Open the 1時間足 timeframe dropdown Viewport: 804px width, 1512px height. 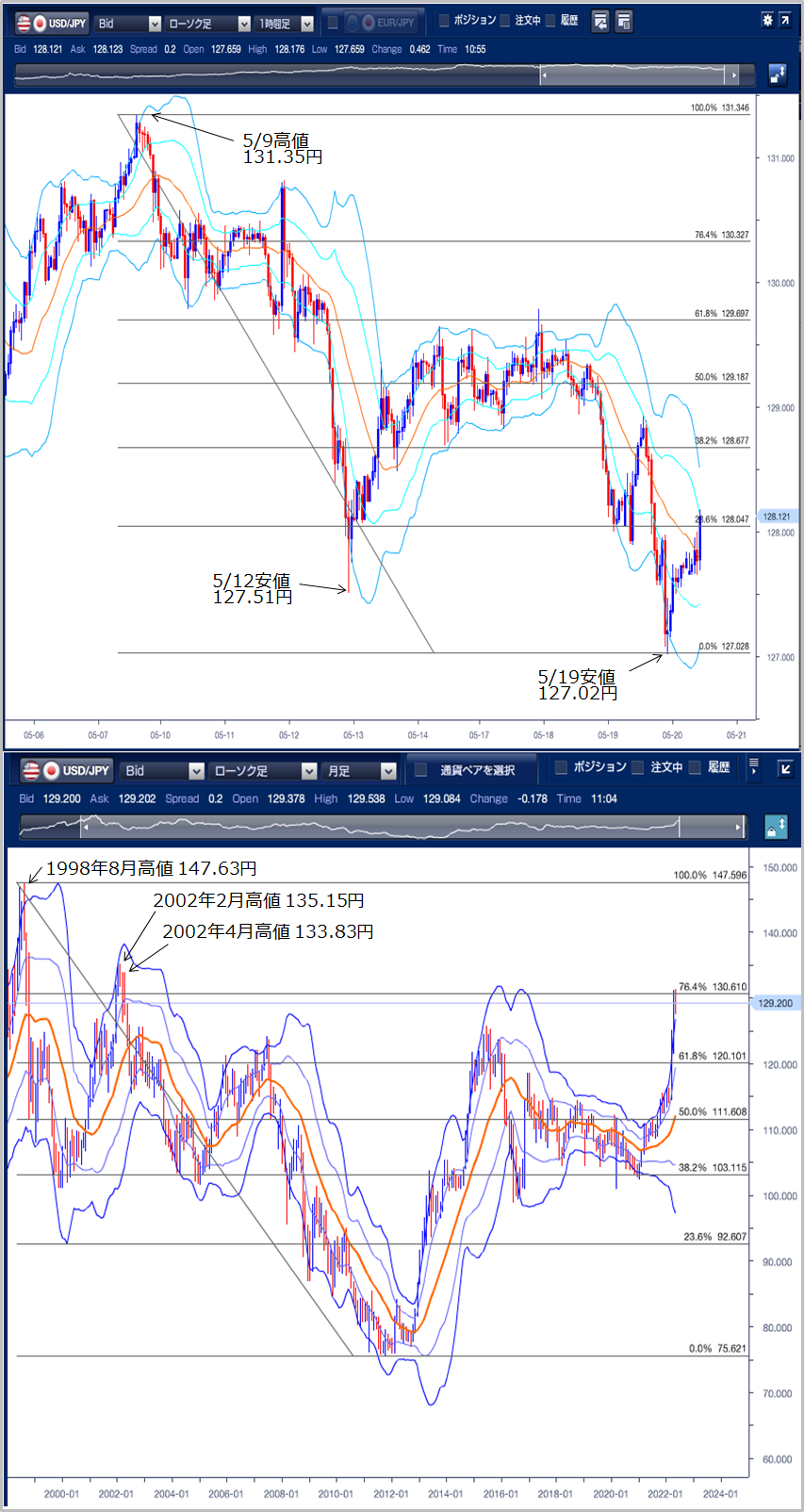point(285,24)
